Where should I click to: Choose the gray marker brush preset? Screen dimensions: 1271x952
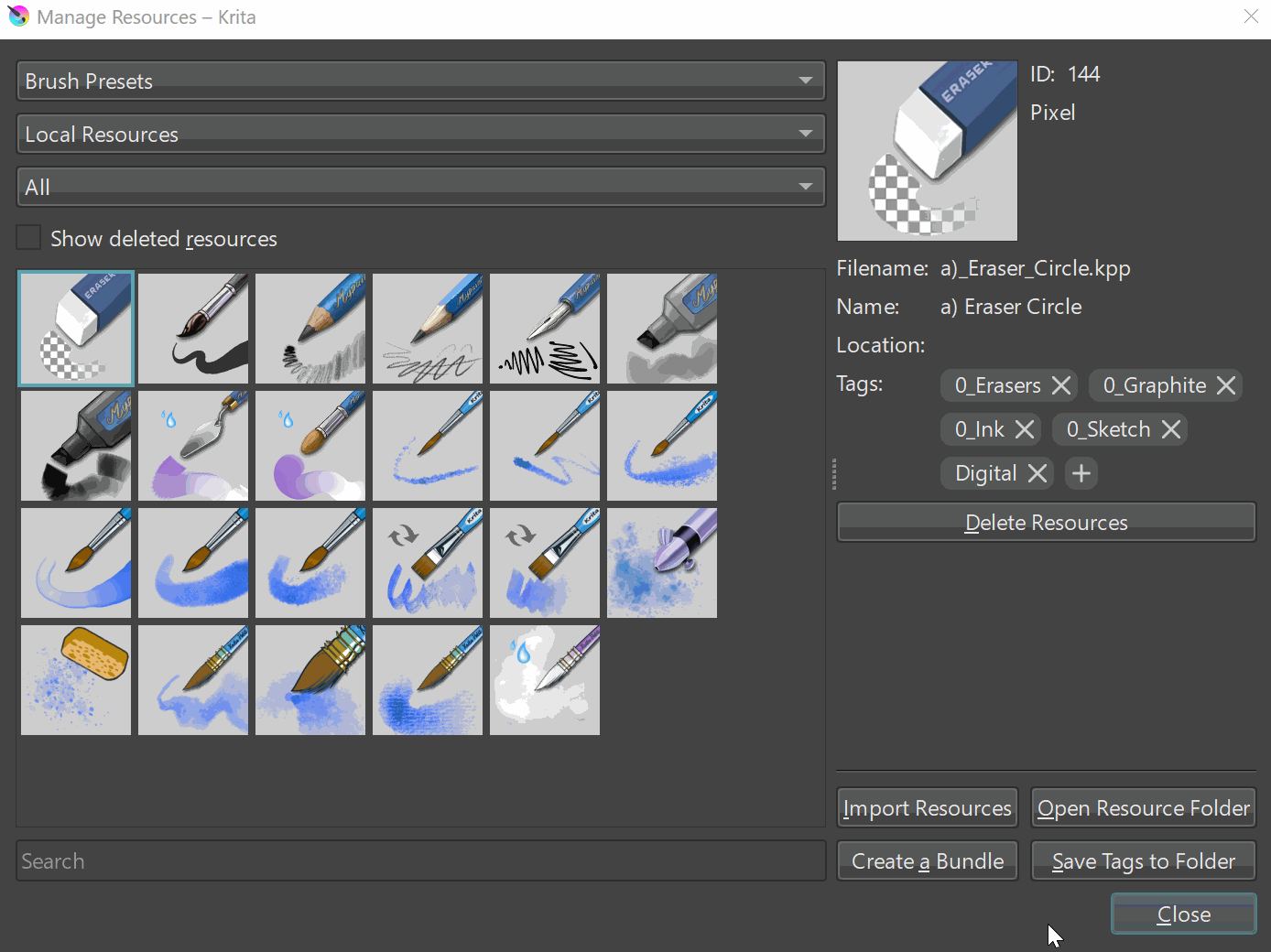pos(662,329)
